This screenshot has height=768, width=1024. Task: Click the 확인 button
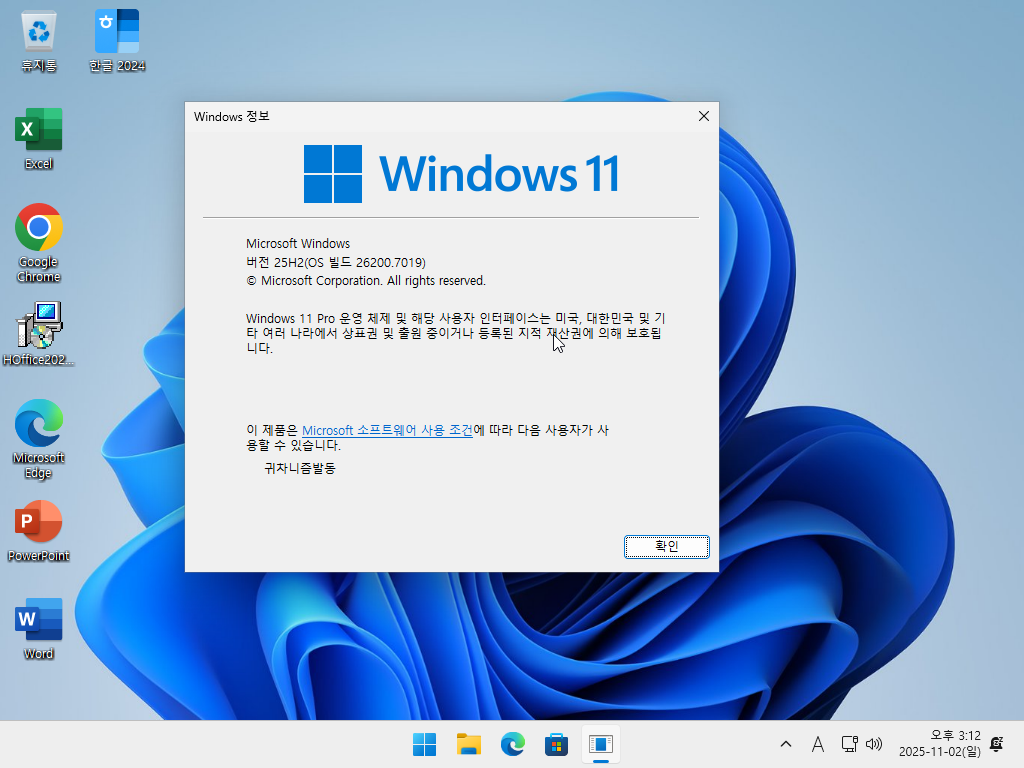tap(667, 547)
